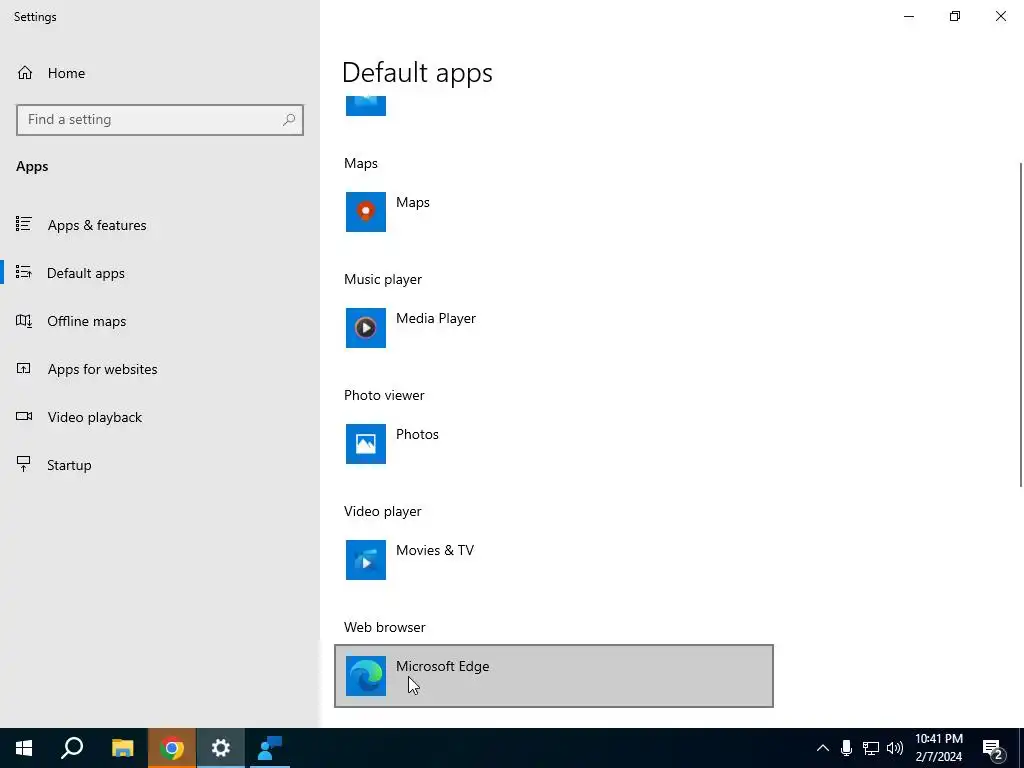Click the 'Music player' section label
The image size is (1024, 768).
383,280
